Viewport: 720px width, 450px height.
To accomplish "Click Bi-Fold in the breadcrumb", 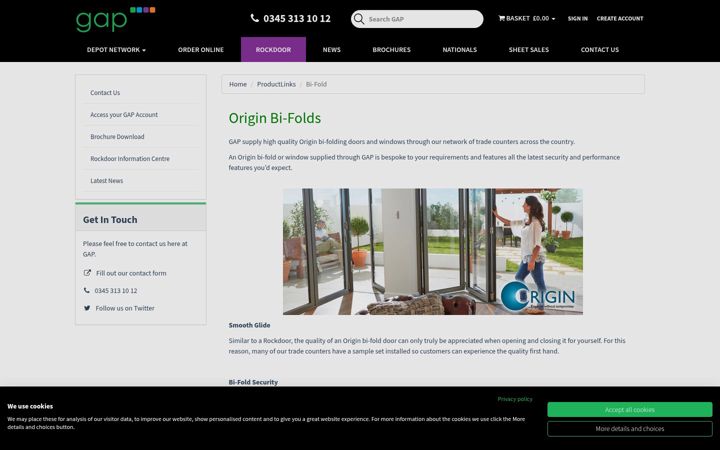I will click(x=316, y=84).
